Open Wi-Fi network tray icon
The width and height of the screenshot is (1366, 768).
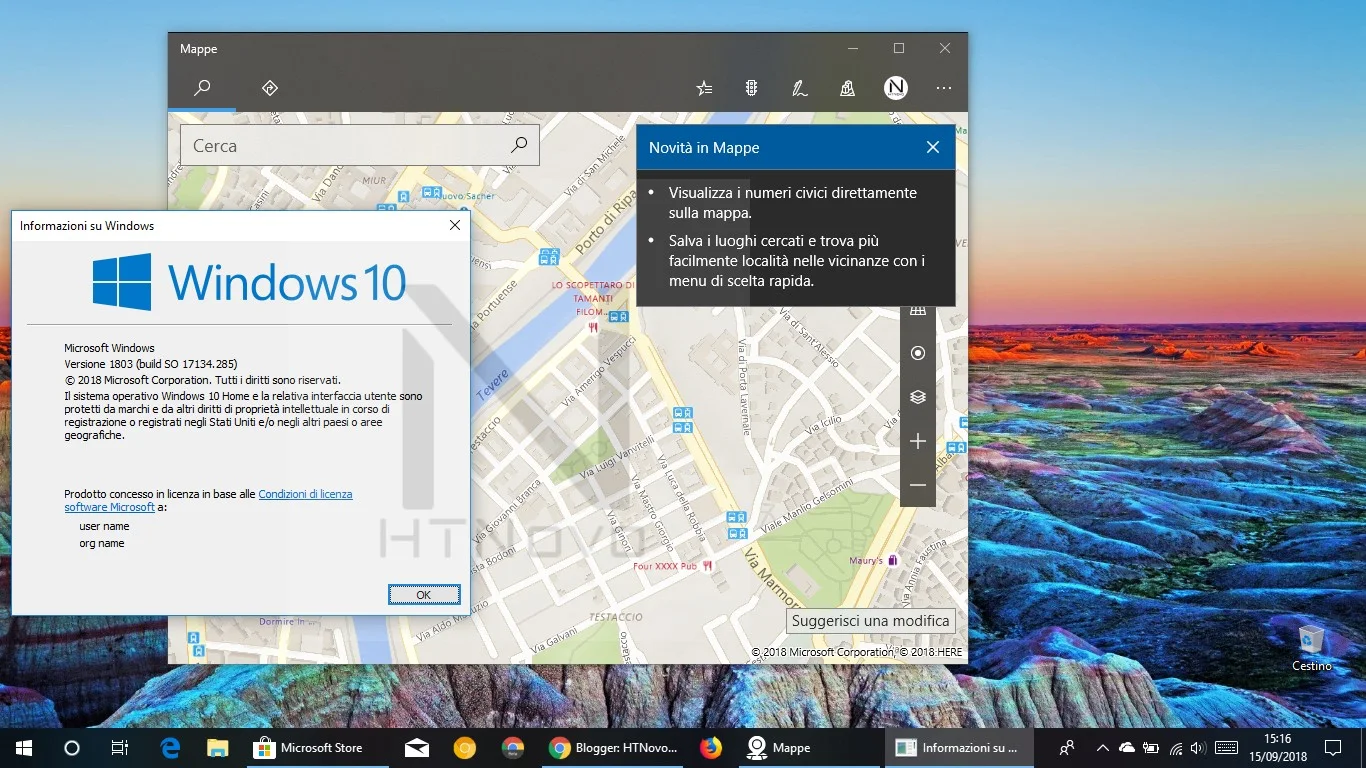click(x=1175, y=748)
